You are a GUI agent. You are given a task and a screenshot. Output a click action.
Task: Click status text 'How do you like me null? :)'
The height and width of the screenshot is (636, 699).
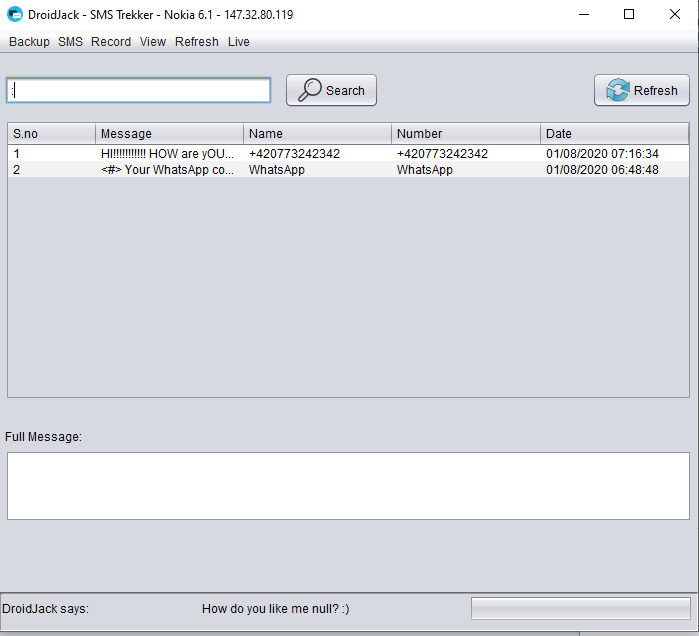tap(275, 609)
